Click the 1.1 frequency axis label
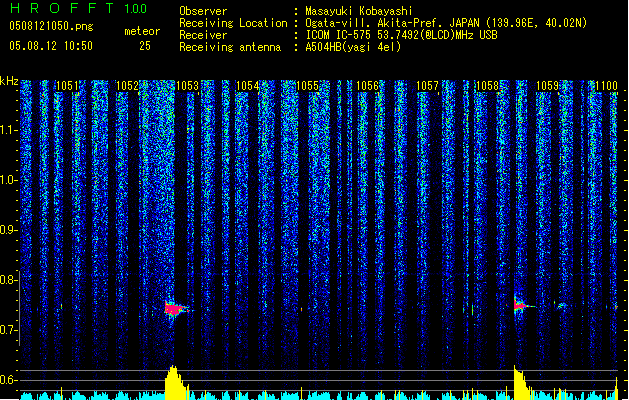The image size is (629, 400). click(x=8, y=130)
